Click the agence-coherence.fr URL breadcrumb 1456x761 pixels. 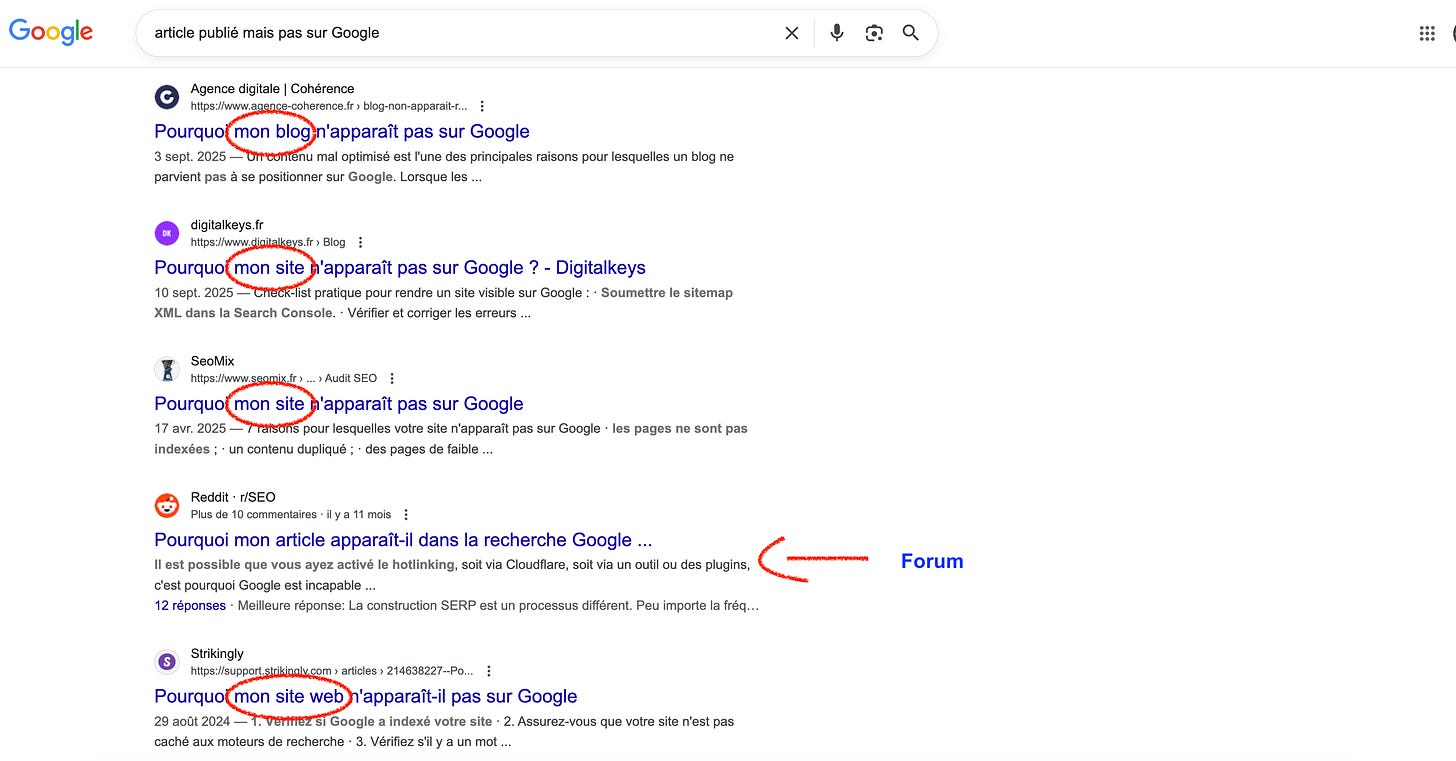coord(329,106)
